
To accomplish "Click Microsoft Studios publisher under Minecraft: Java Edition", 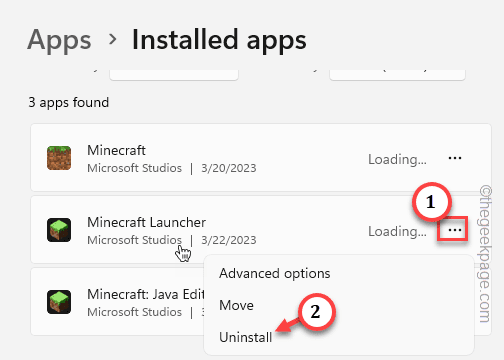I will 134,312.
